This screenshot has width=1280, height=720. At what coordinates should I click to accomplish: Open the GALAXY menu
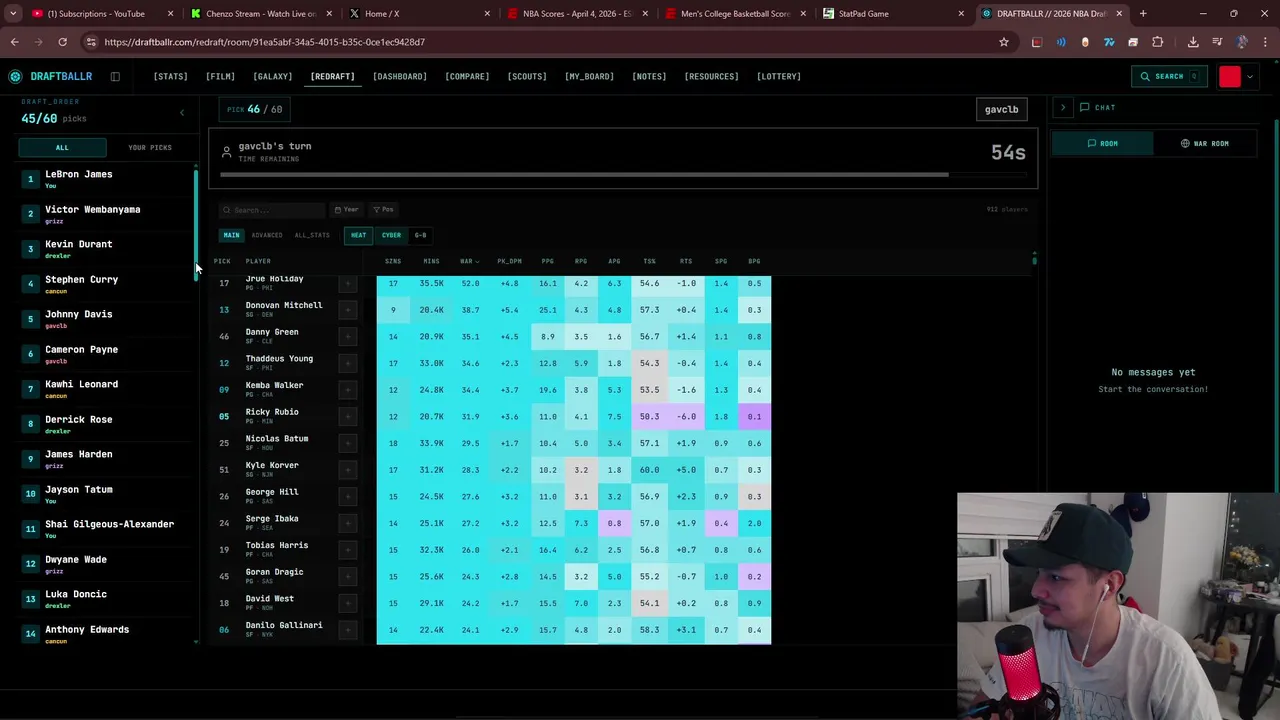click(x=272, y=76)
